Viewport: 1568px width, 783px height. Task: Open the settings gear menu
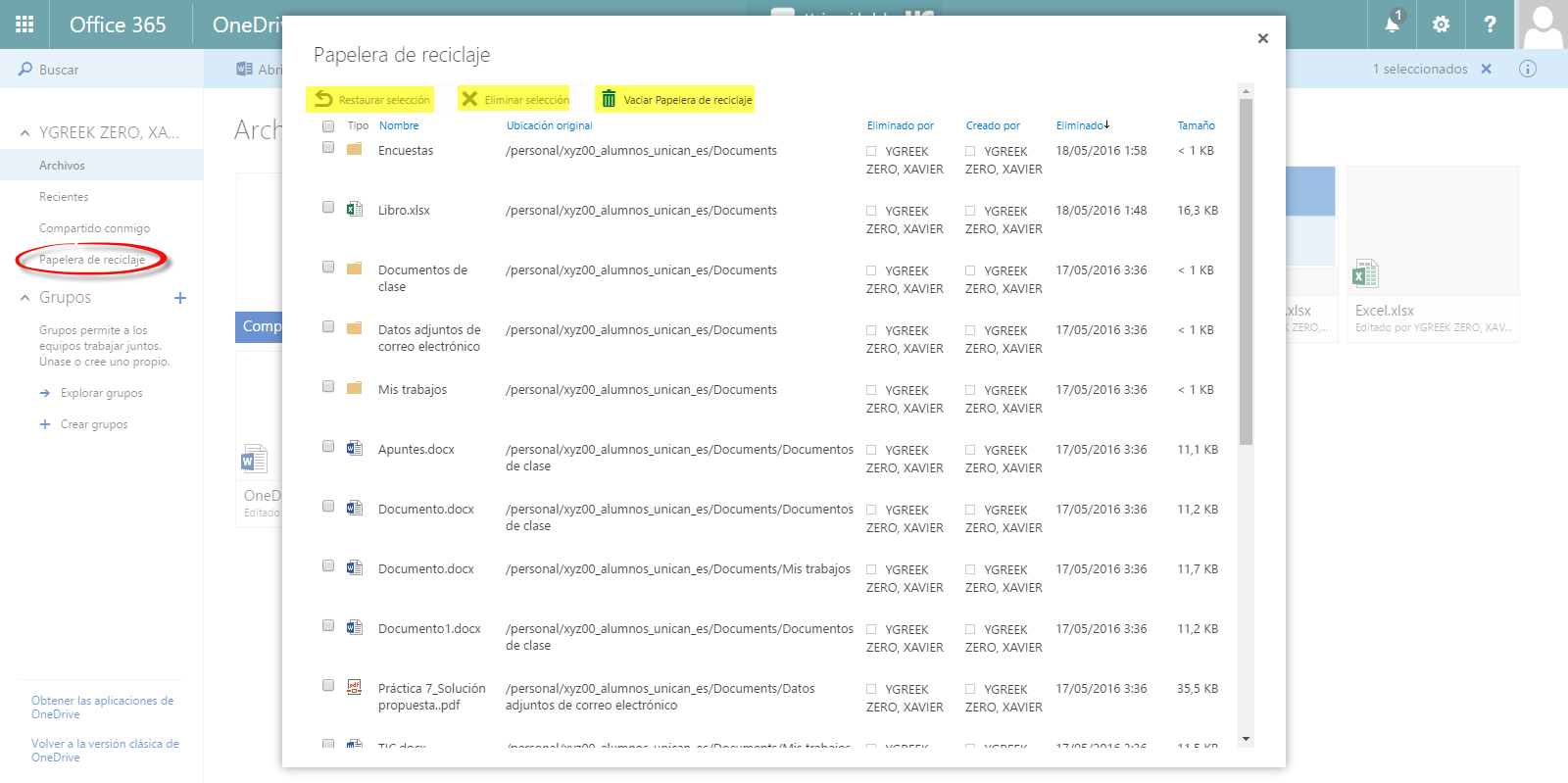coord(1441,24)
